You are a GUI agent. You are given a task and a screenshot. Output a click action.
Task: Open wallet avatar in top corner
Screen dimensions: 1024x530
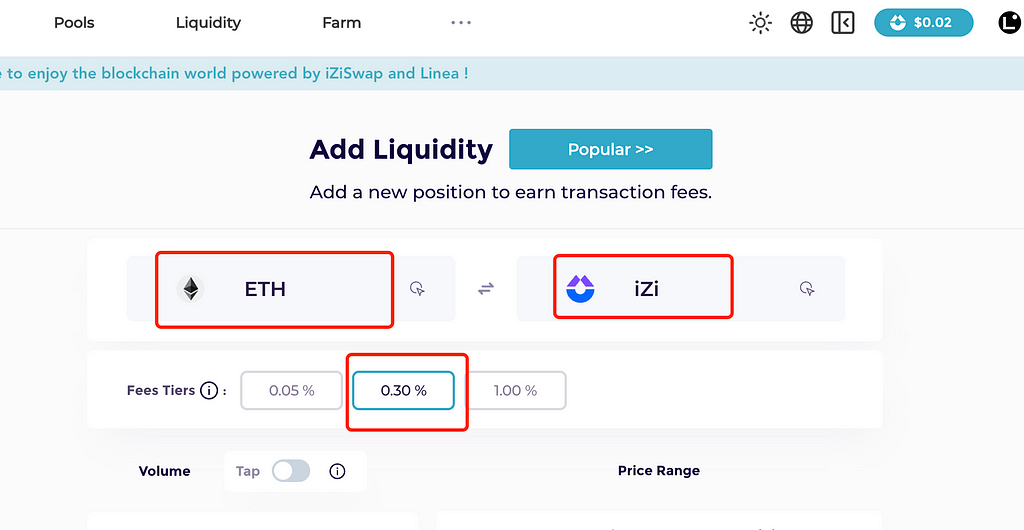coord(1010,23)
